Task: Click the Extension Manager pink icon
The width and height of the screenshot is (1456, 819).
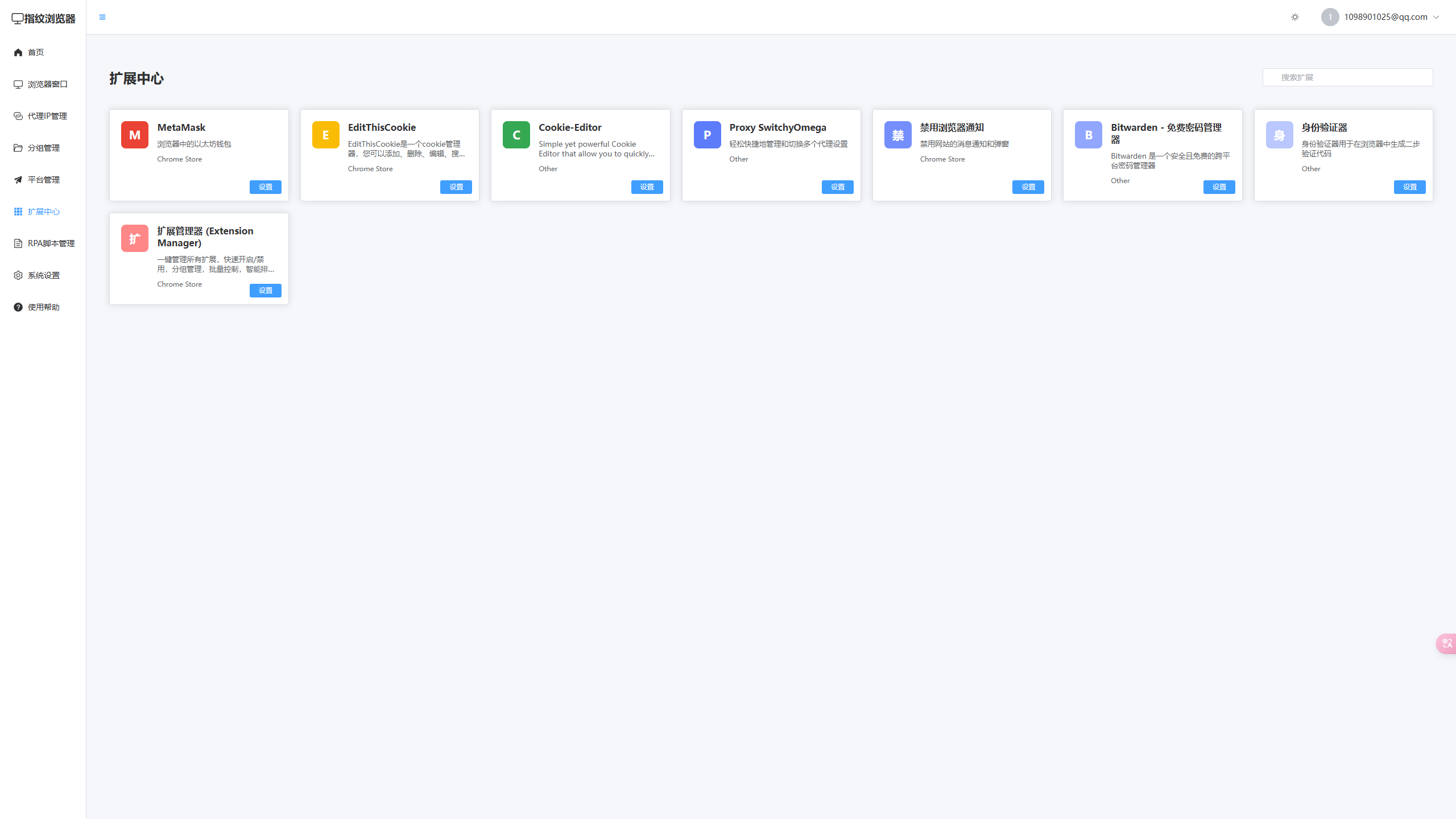Action: click(x=134, y=238)
